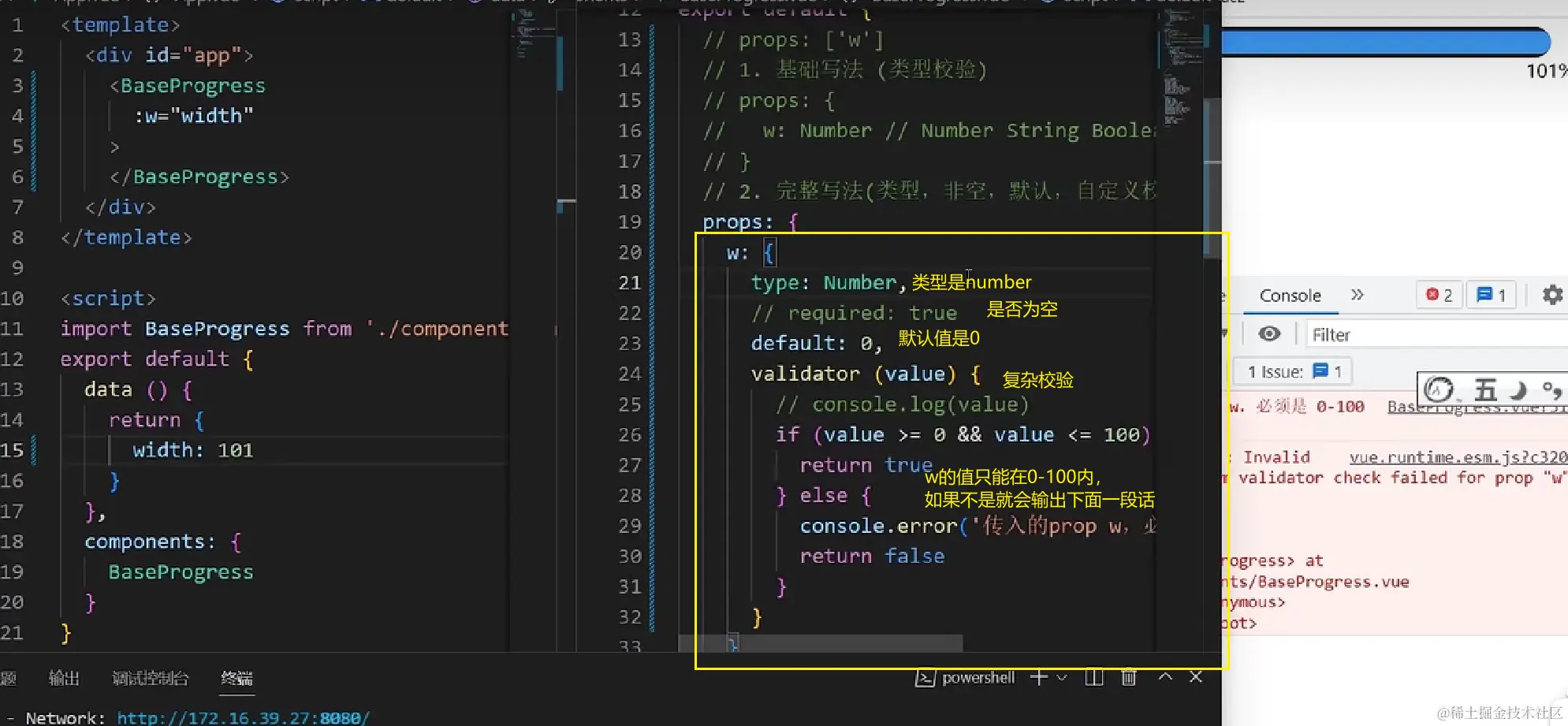Viewport: 1568px width, 726px height.
Task: Click the '</template>' closing tag line
Action: point(126,237)
